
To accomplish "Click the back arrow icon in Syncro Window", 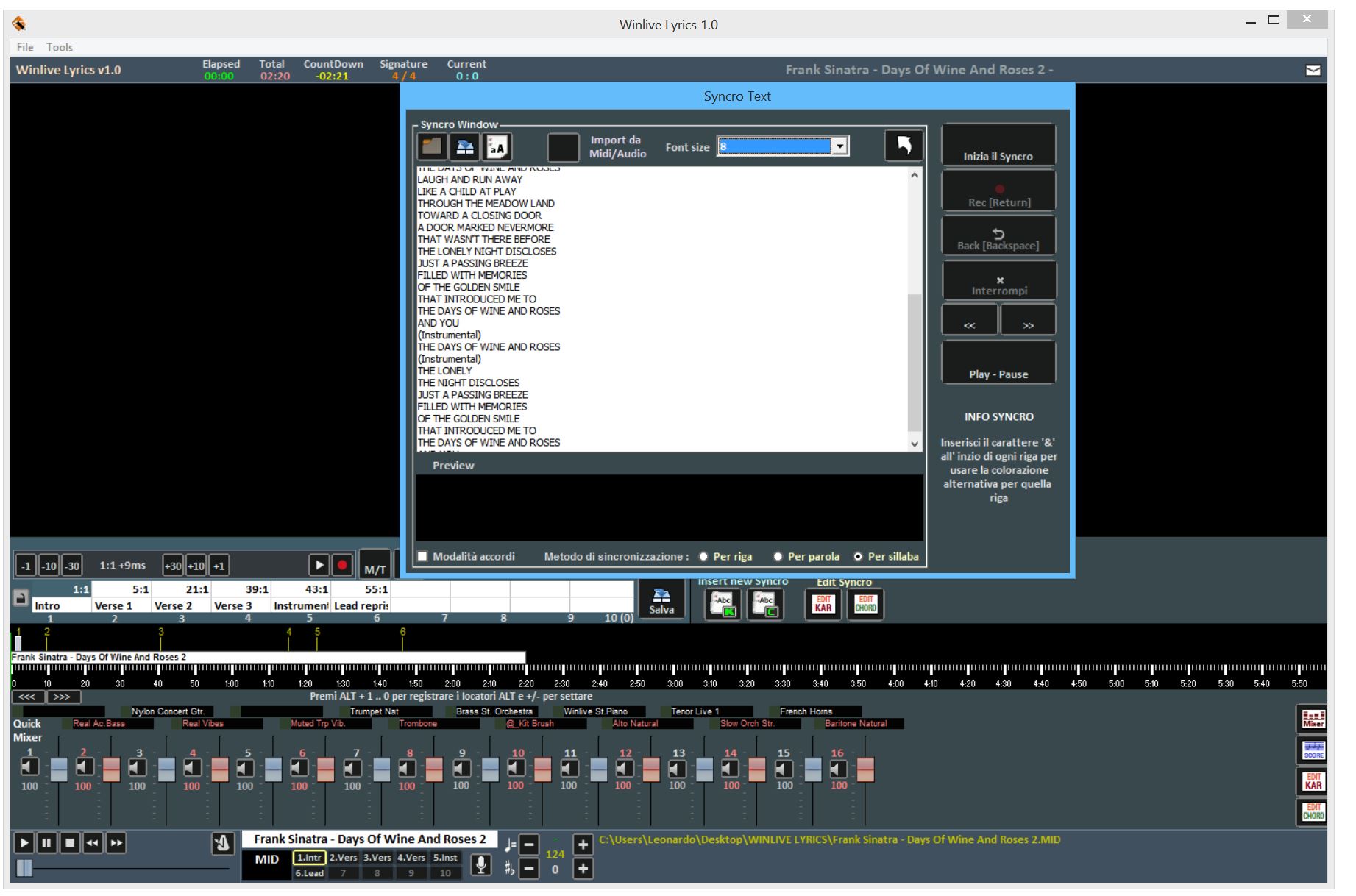I will pyautogui.click(x=904, y=146).
